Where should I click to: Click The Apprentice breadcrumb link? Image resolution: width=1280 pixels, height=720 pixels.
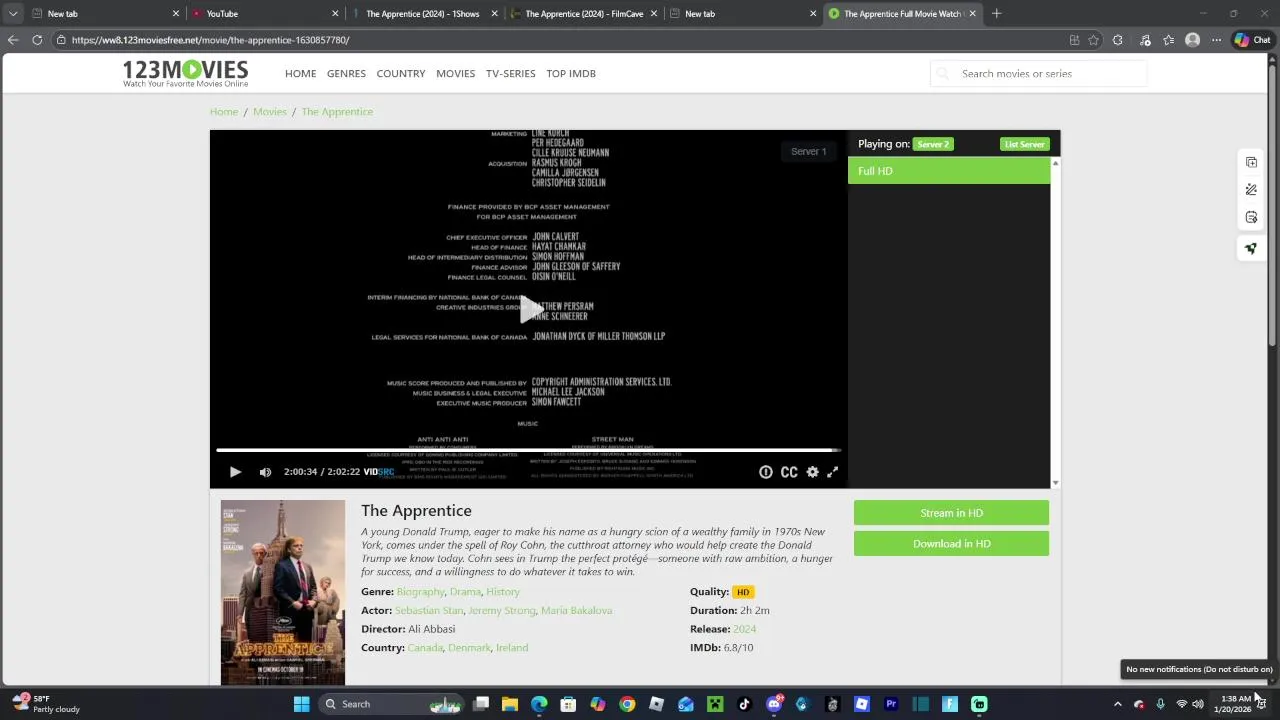(337, 111)
